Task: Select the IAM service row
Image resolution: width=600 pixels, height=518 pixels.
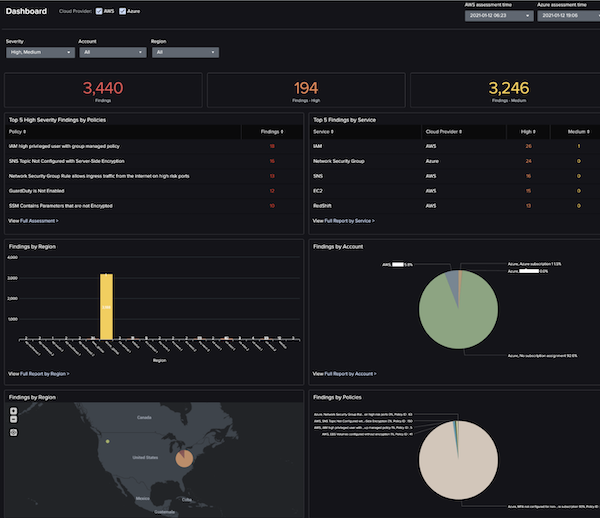Action: [455, 146]
